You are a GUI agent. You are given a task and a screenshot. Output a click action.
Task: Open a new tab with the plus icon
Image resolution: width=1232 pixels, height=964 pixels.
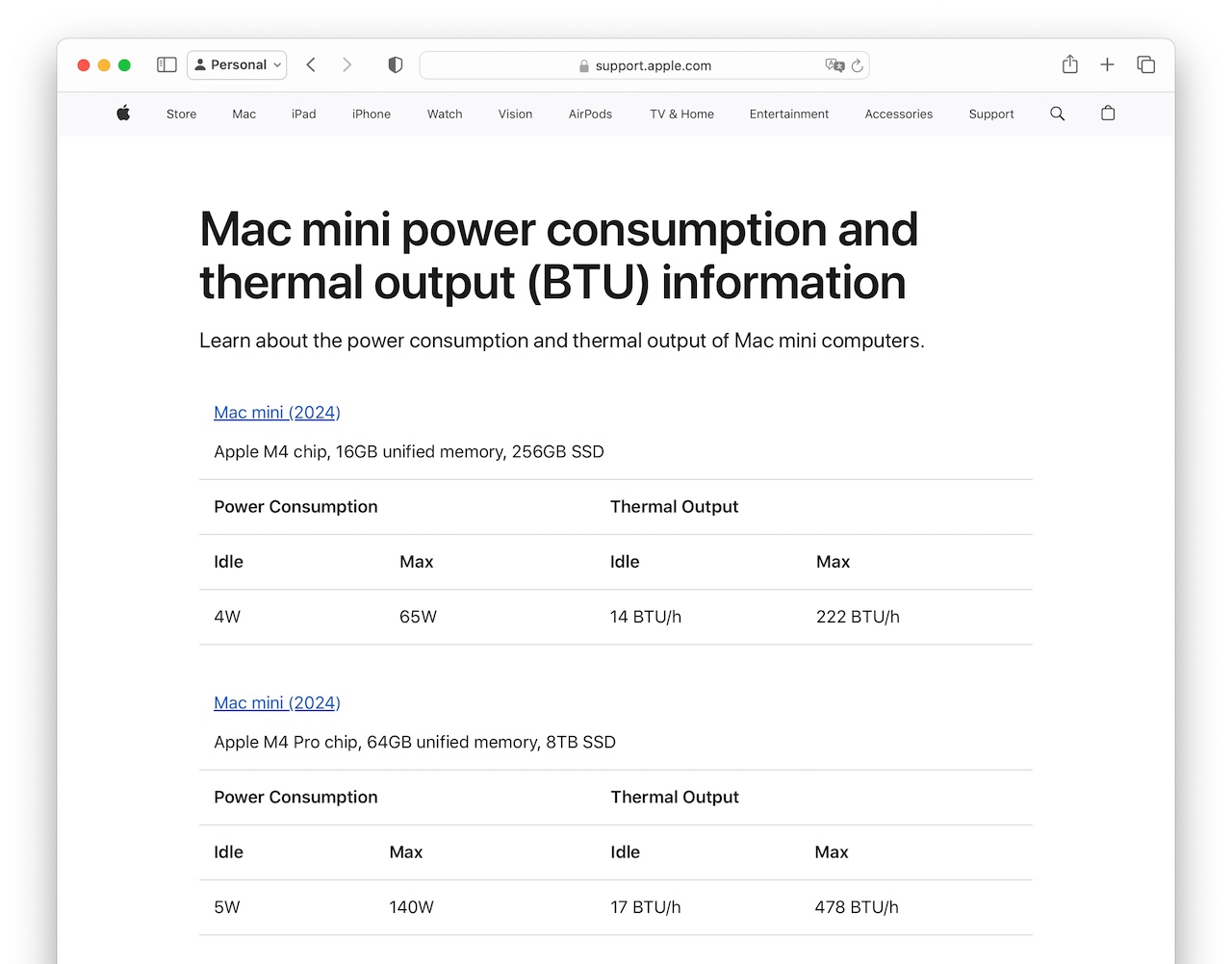1107,64
